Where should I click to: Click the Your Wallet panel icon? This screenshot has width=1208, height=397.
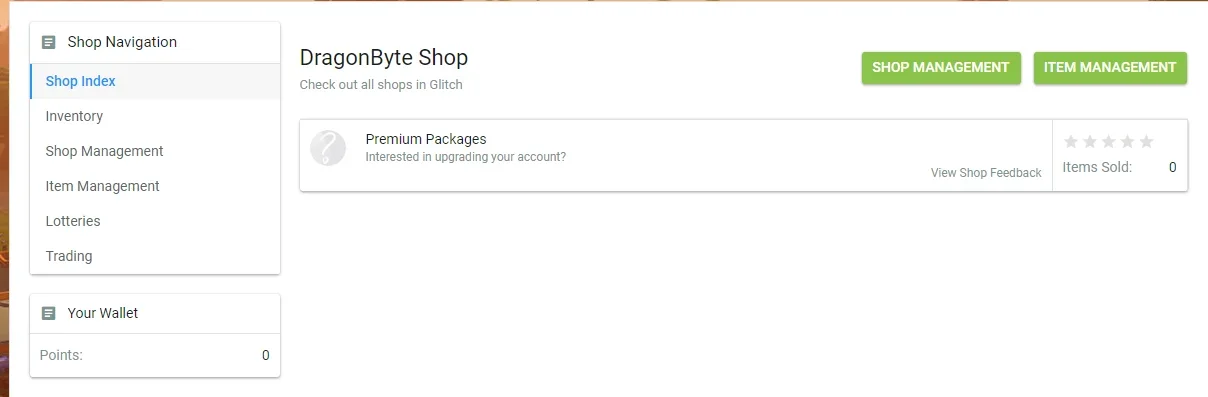(49, 313)
